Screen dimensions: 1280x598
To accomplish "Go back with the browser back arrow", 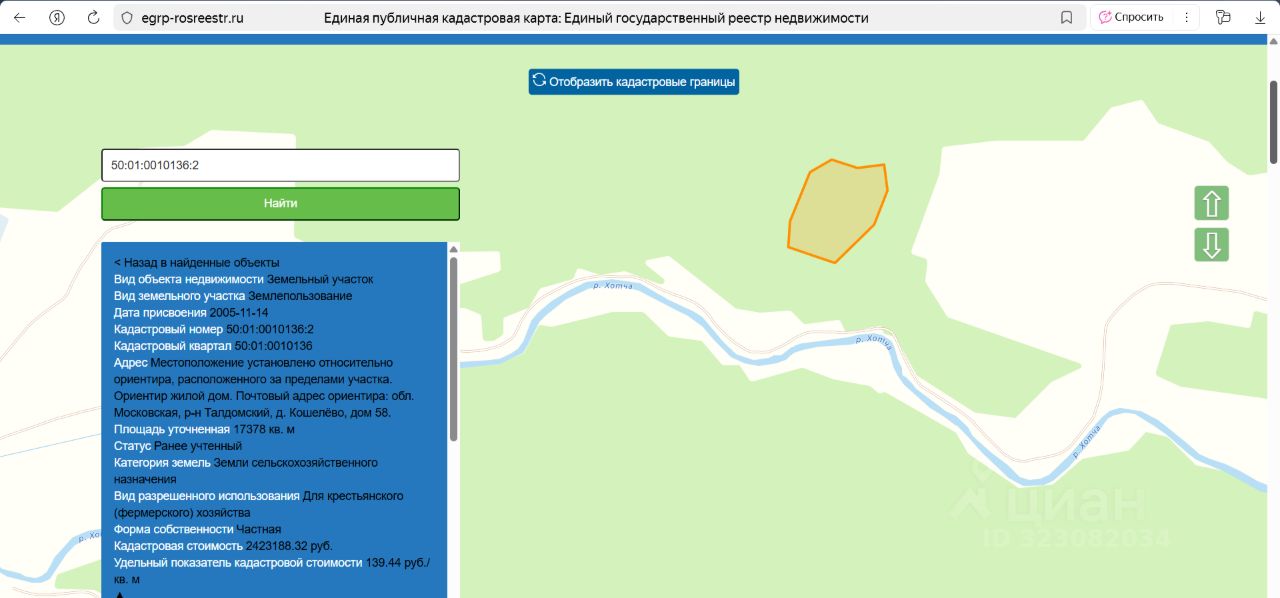I will [19, 17].
